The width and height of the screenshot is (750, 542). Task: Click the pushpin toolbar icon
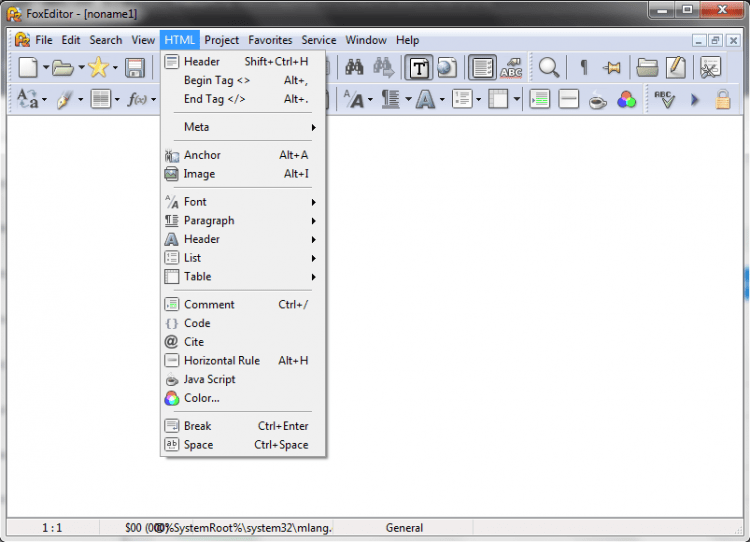click(x=612, y=67)
